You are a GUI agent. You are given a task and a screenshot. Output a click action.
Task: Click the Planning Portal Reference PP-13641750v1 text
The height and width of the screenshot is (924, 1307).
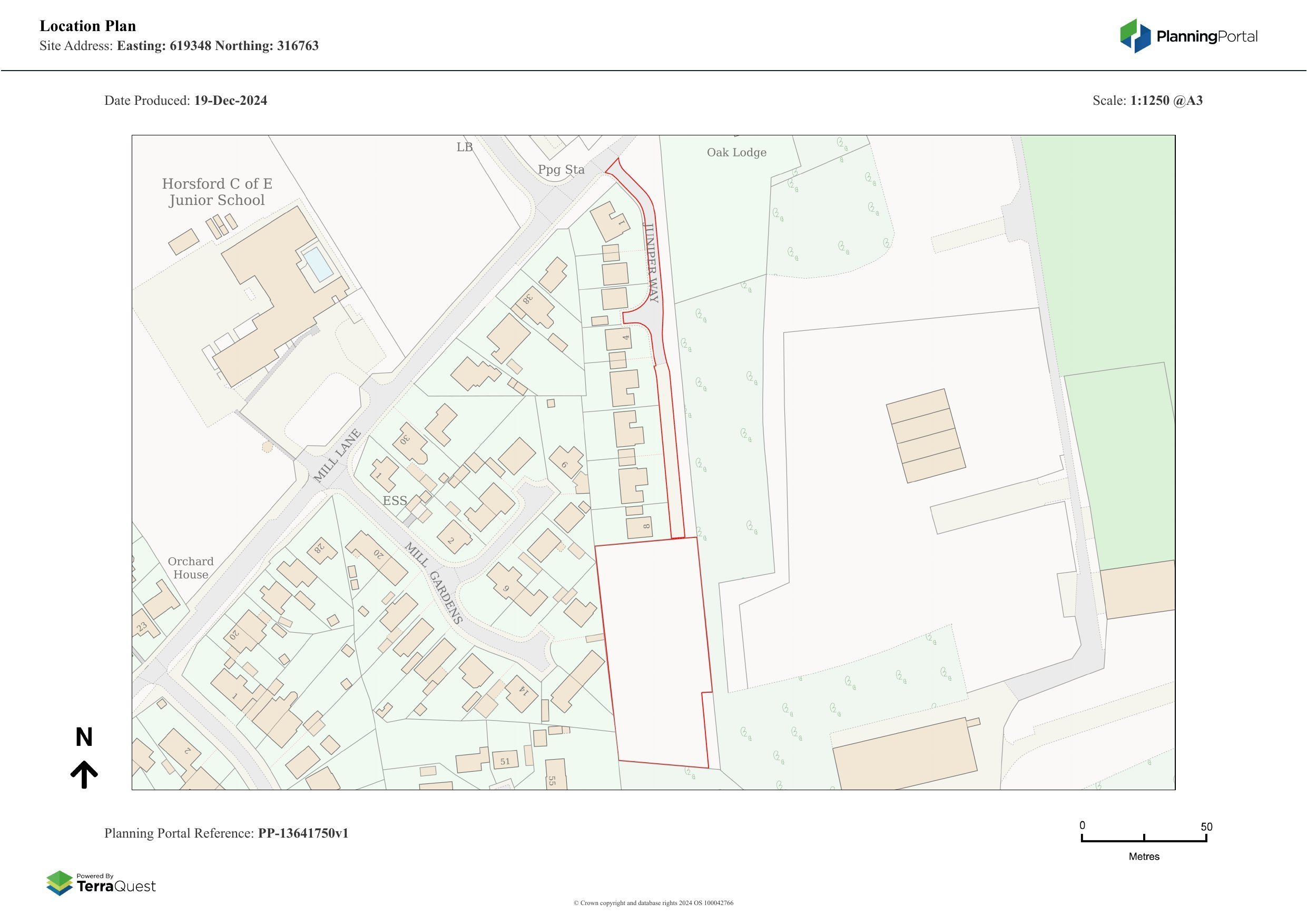point(226,833)
